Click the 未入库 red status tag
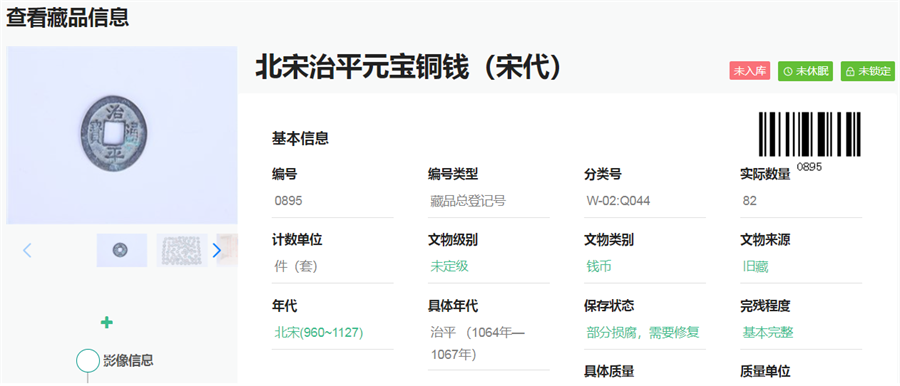 [750, 71]
